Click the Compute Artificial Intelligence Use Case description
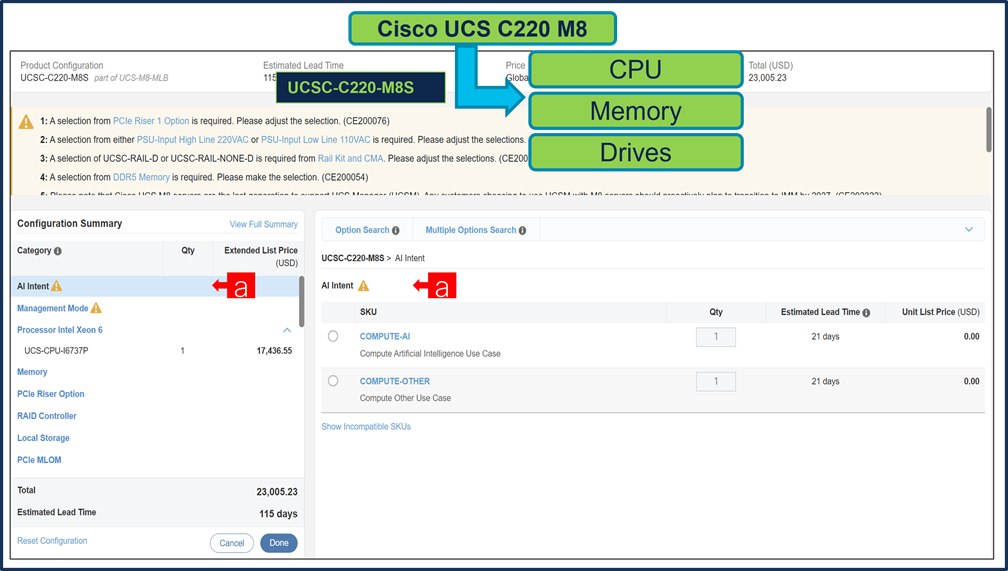 430,354
